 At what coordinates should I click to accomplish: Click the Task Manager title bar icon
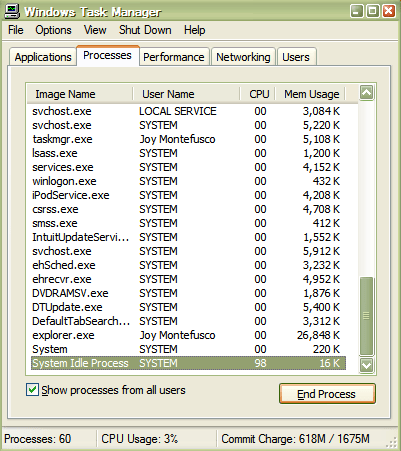click(x=11, y=11)
